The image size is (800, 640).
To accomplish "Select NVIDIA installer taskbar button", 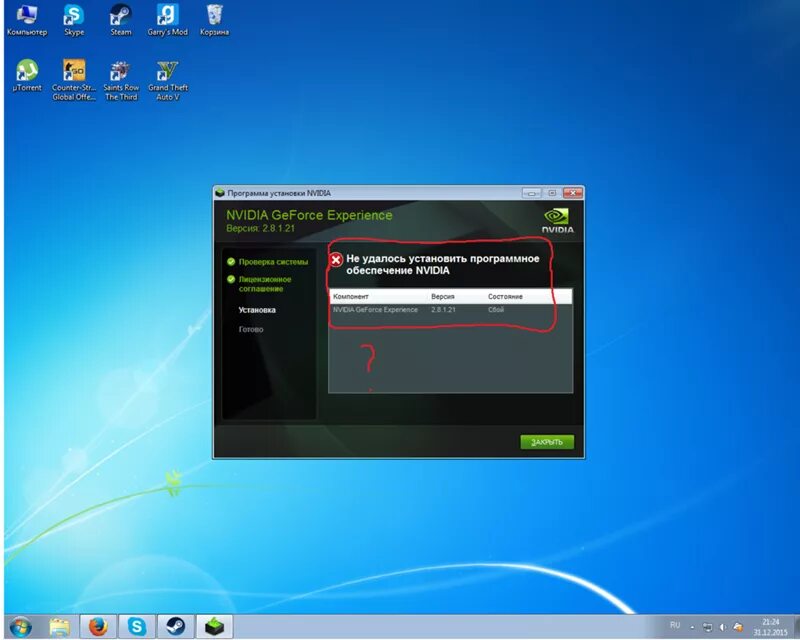I will (x=214, y=626).
